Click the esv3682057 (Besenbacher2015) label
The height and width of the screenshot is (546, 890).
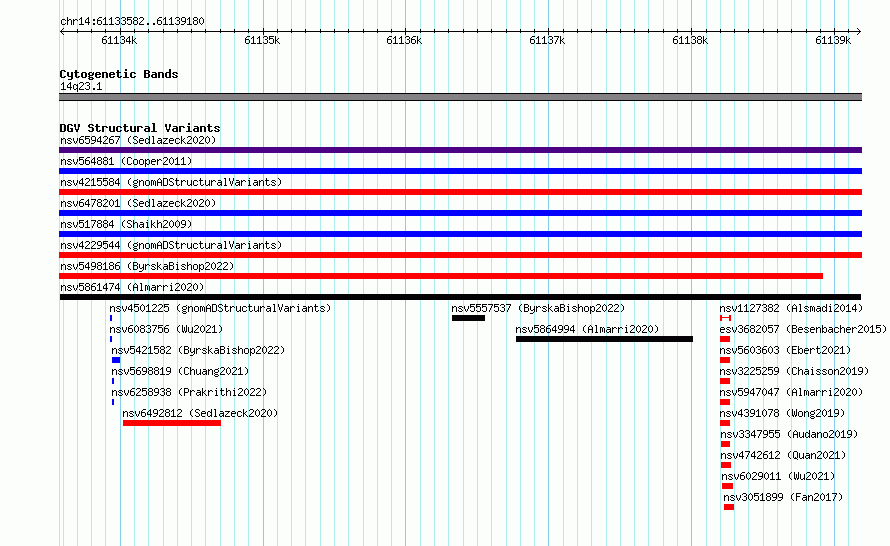tap(803, 329)
